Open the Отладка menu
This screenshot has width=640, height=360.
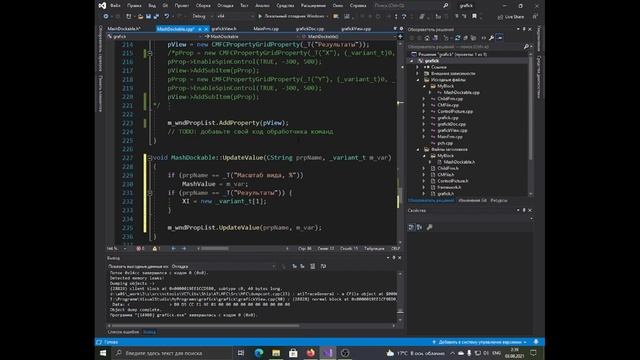225,6
